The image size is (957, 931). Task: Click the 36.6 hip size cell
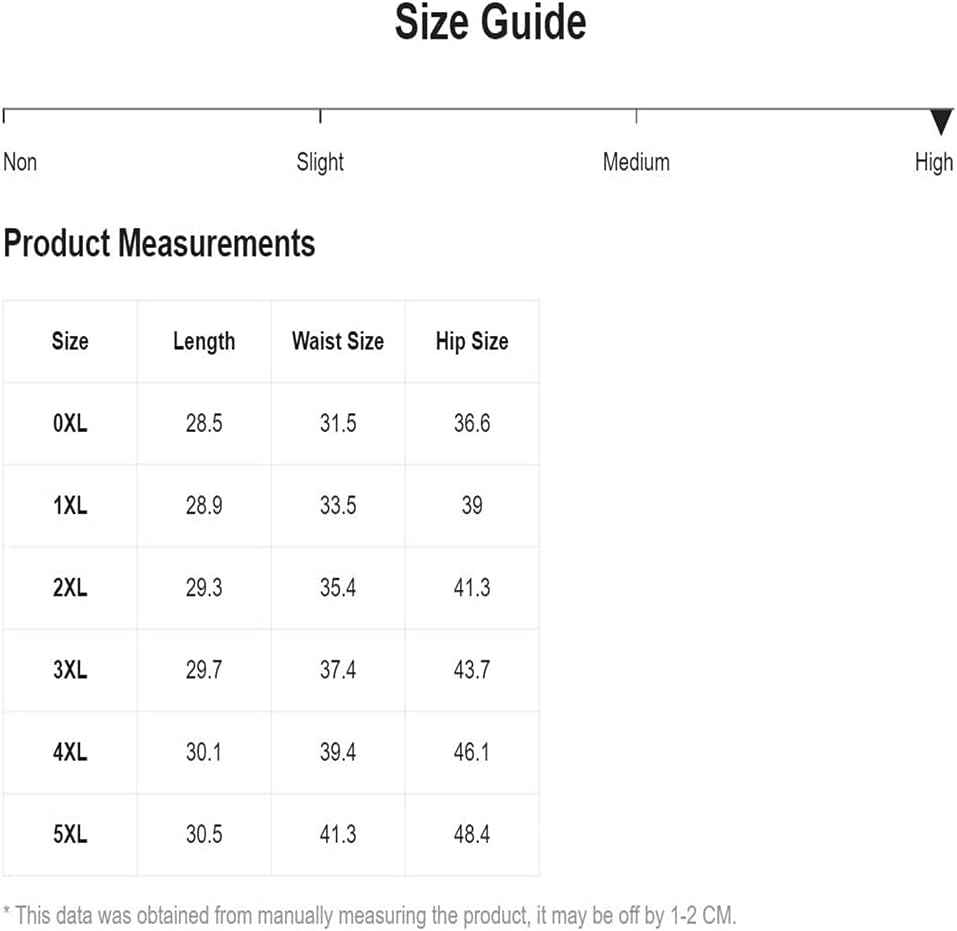point(472,423)
